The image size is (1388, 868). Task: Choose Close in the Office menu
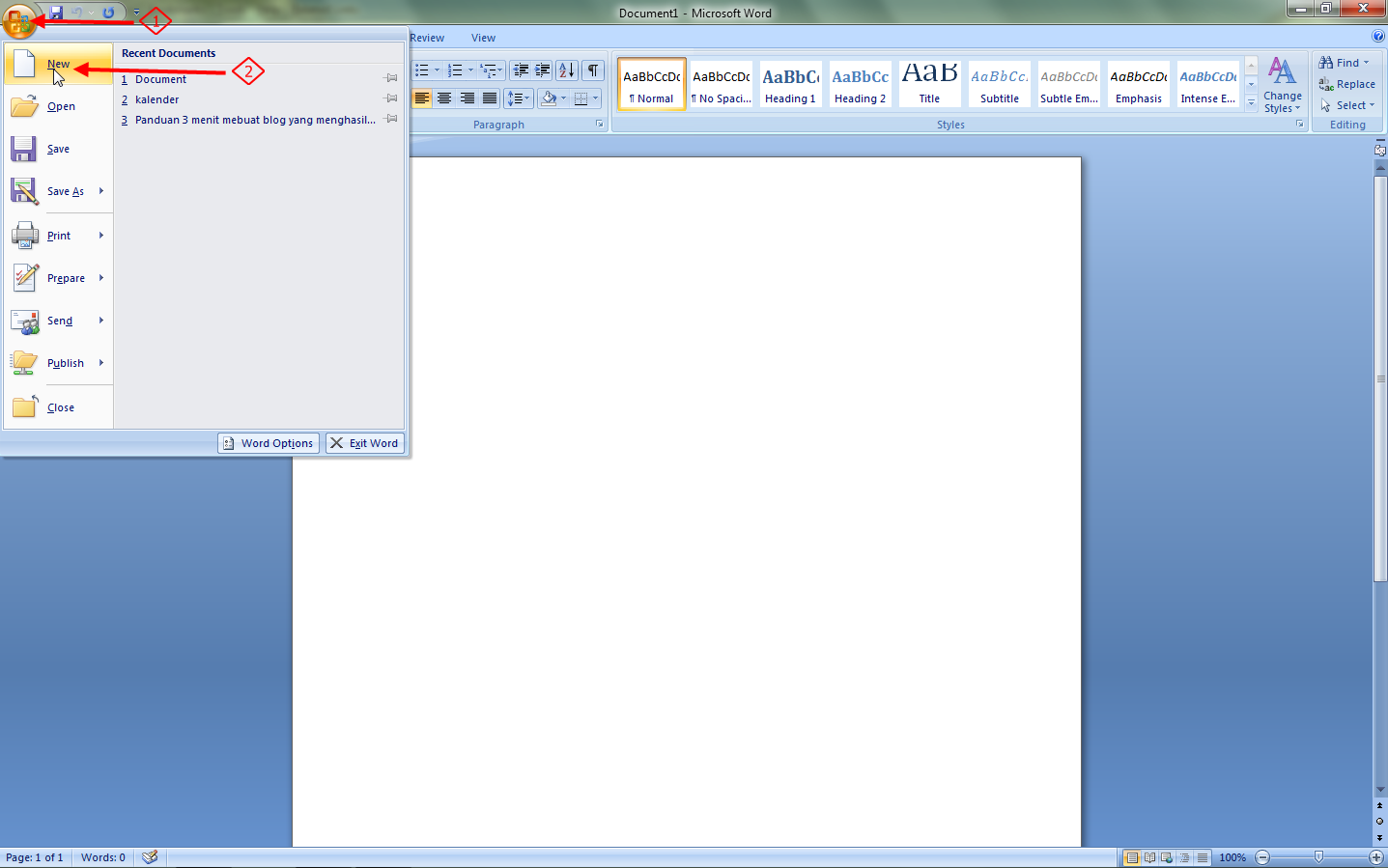[x=58, y=407]
